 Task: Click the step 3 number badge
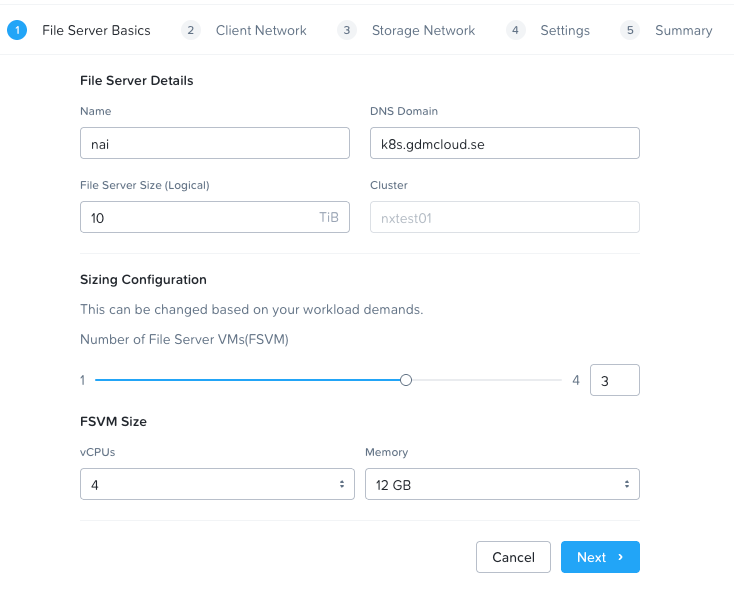click(x=347, y=30)
